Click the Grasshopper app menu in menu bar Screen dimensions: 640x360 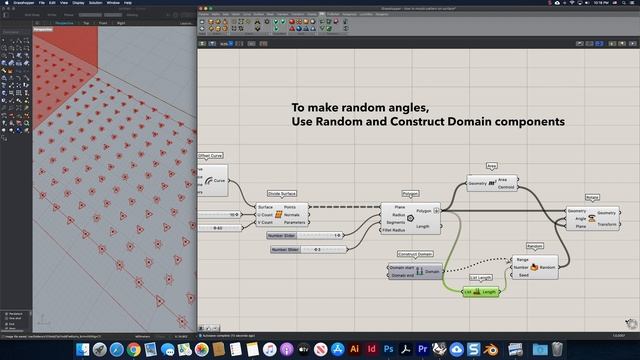tap(24, 2)
